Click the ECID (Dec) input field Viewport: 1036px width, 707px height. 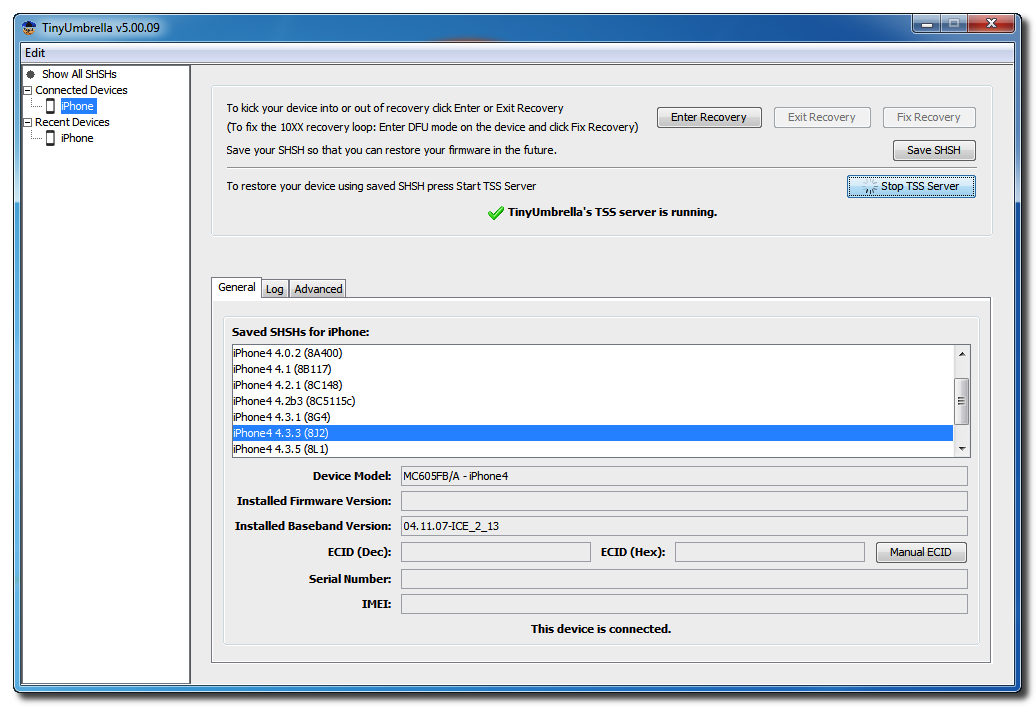(x=495, y=552)
